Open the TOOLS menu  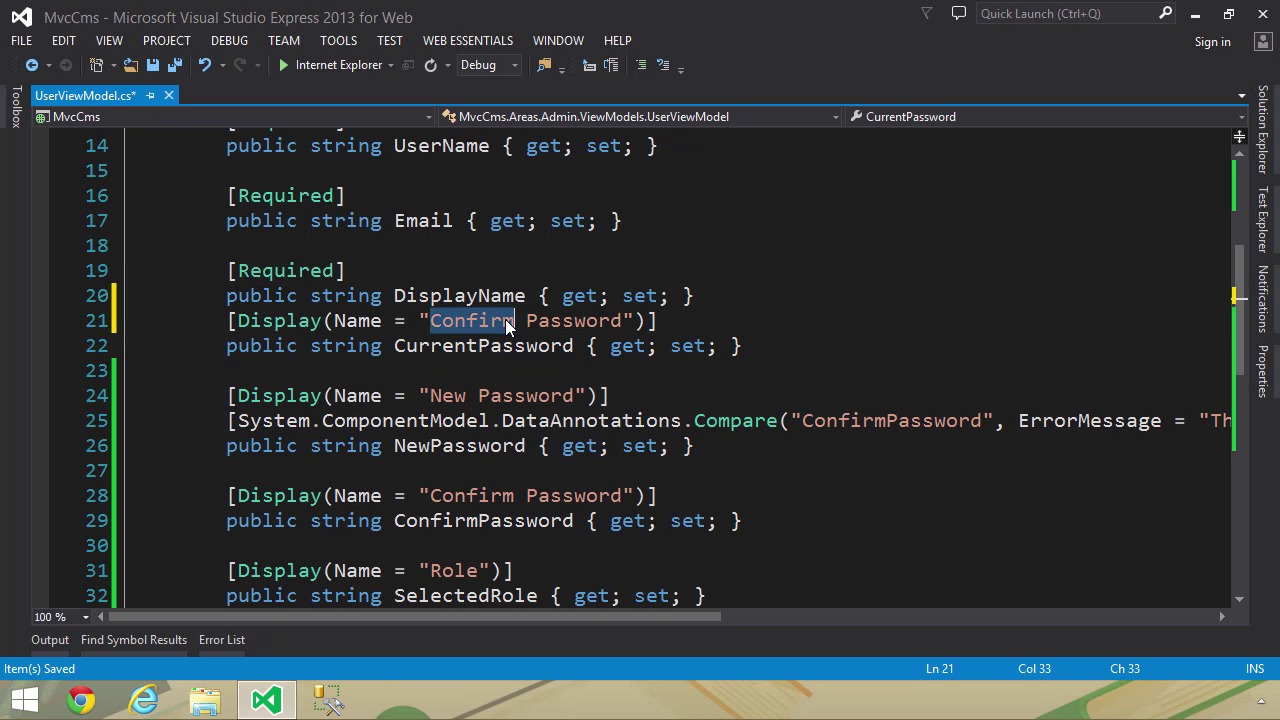(x=338, y=41)
